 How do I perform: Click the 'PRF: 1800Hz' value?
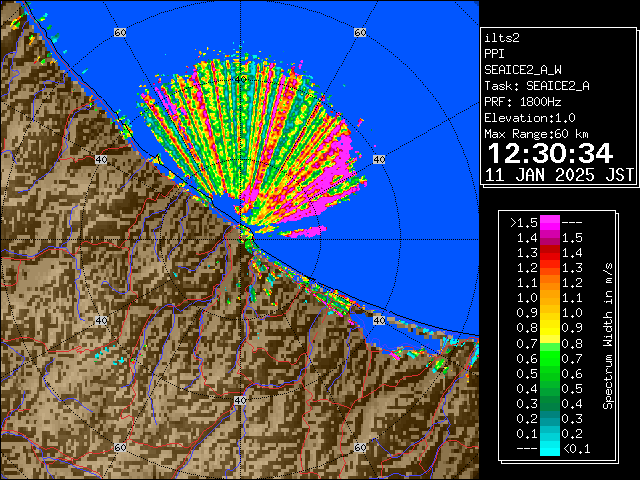click(x=523, y=102)
